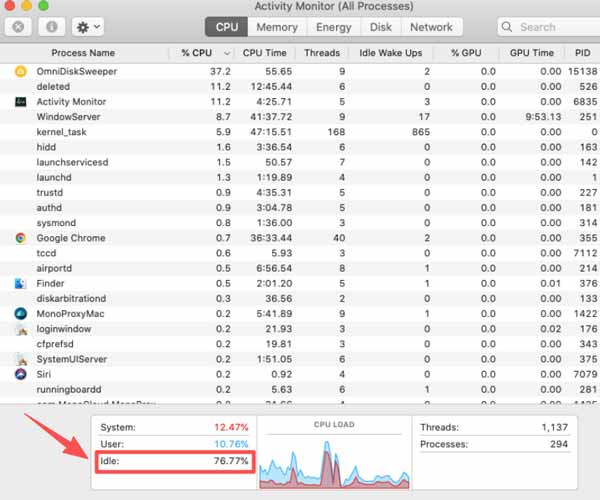600x500 pixels.
Task: Select the kernel_task process row
Action: 300,132
